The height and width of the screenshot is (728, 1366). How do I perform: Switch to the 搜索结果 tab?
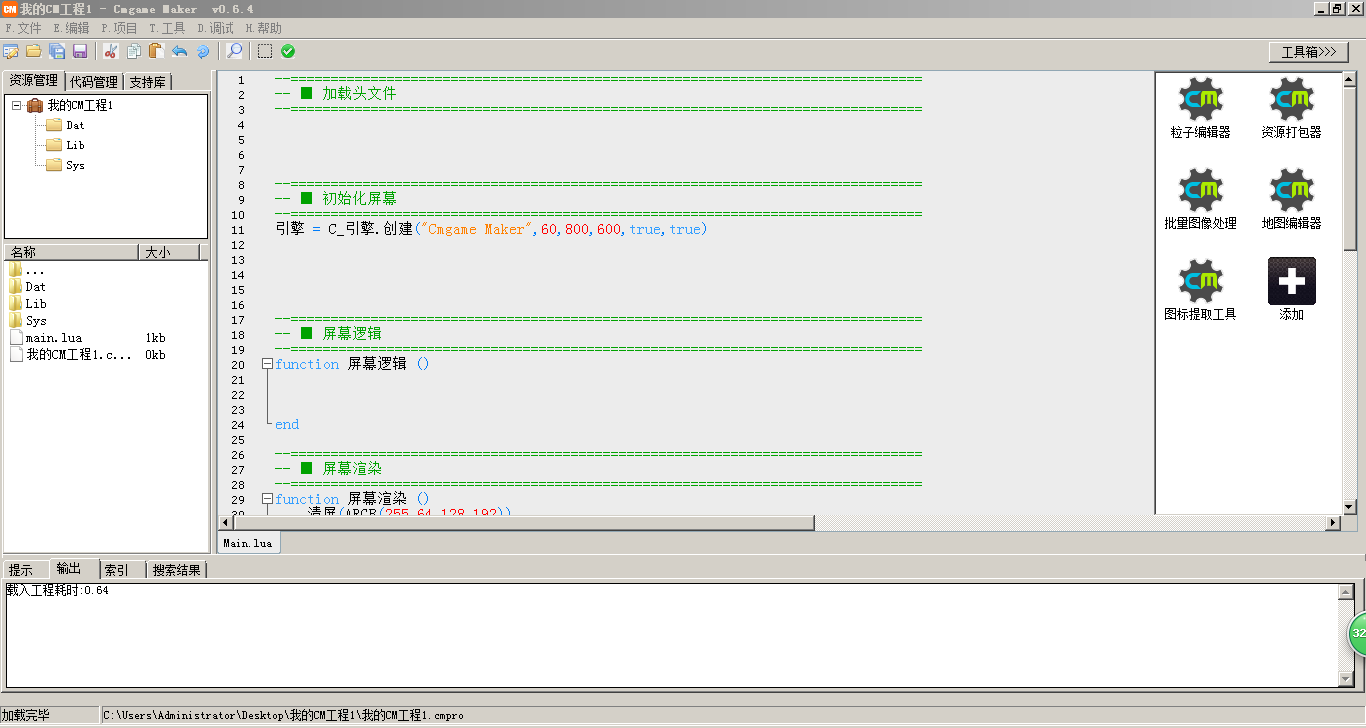tap(176, 570)
